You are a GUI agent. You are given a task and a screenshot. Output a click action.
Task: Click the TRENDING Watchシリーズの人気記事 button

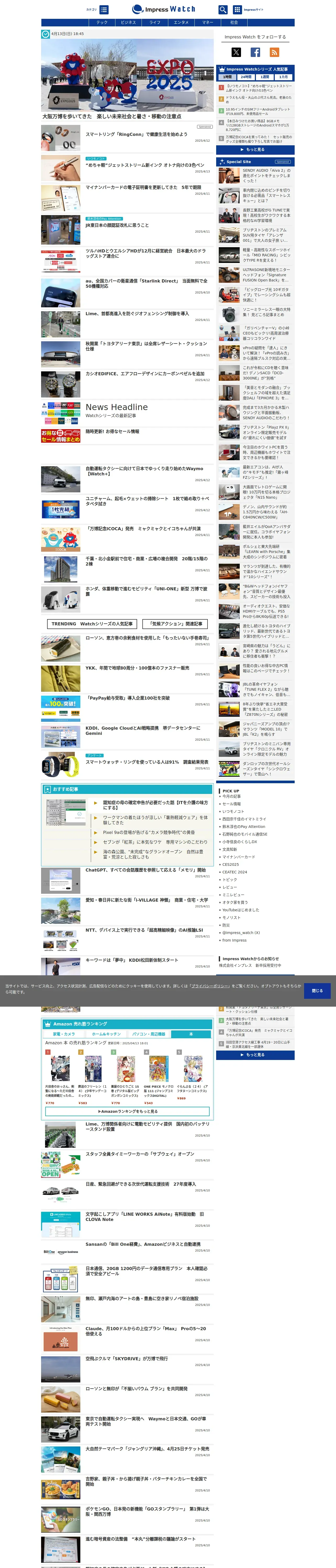point(92,624)
